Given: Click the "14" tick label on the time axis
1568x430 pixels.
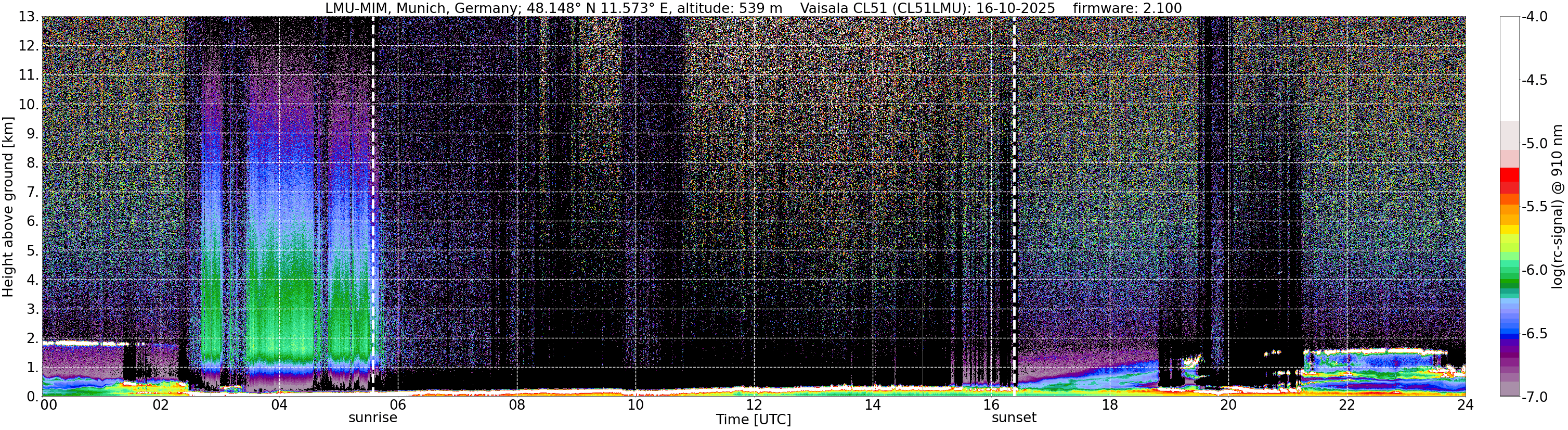Looking at the screenshot, I should point(872,406).
